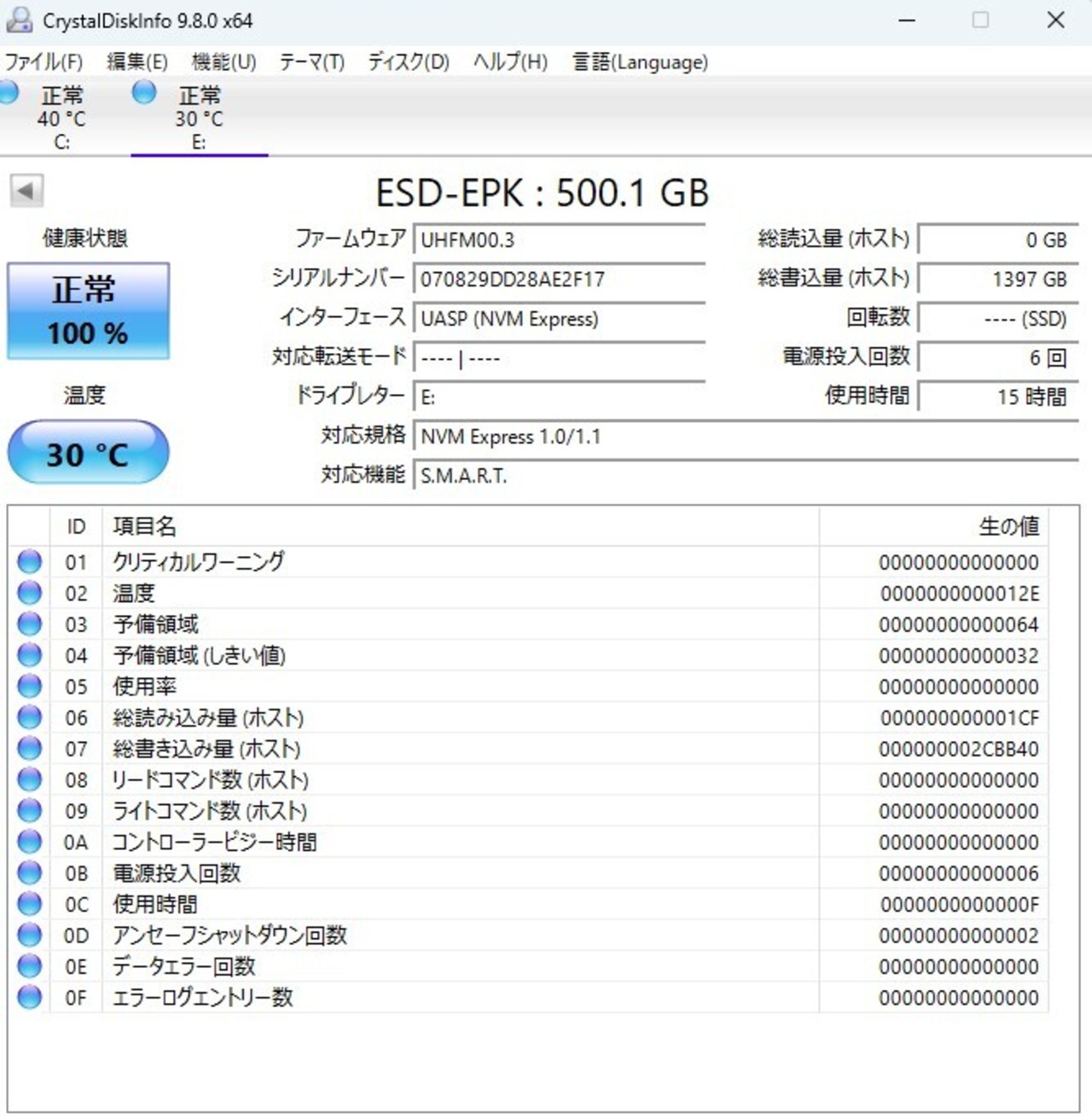Screen dimensions: 1092x1118
Task: Click the status orb for Critical Warning row
Action: tap(29, 562)
